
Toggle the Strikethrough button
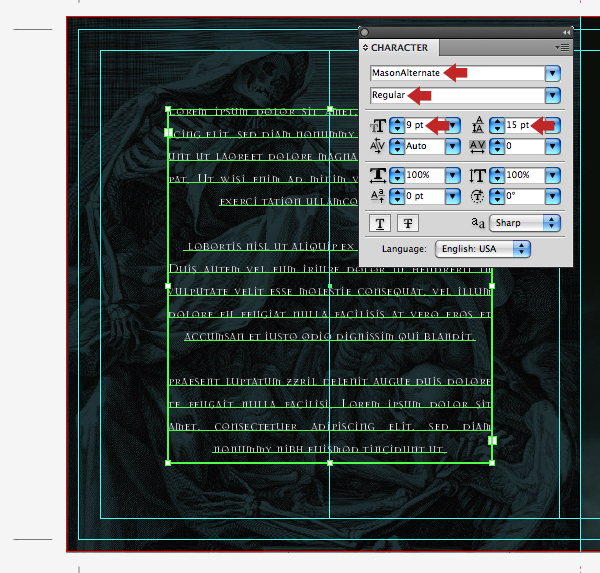click(x=408, y=223)
